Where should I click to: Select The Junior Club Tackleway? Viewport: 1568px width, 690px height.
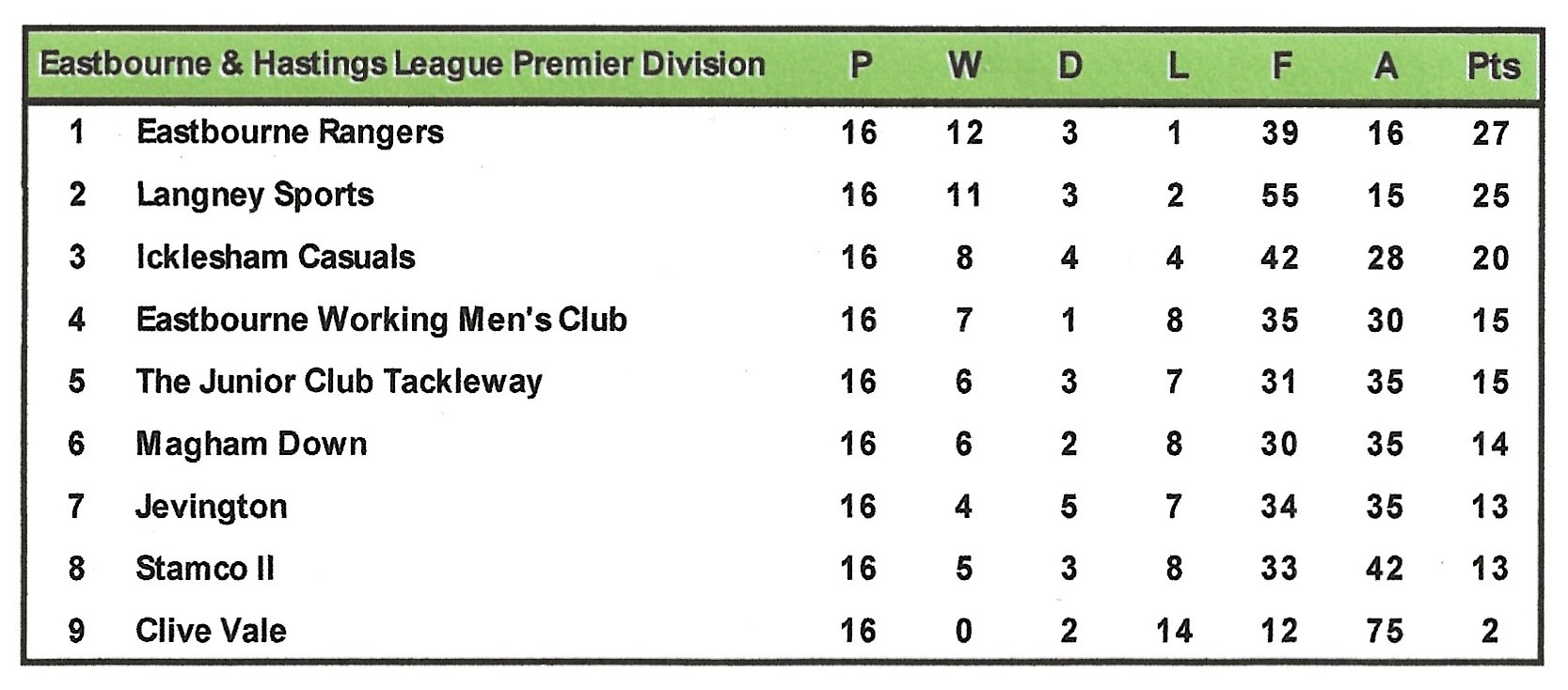pyautogui.click(x=339, y=382)
